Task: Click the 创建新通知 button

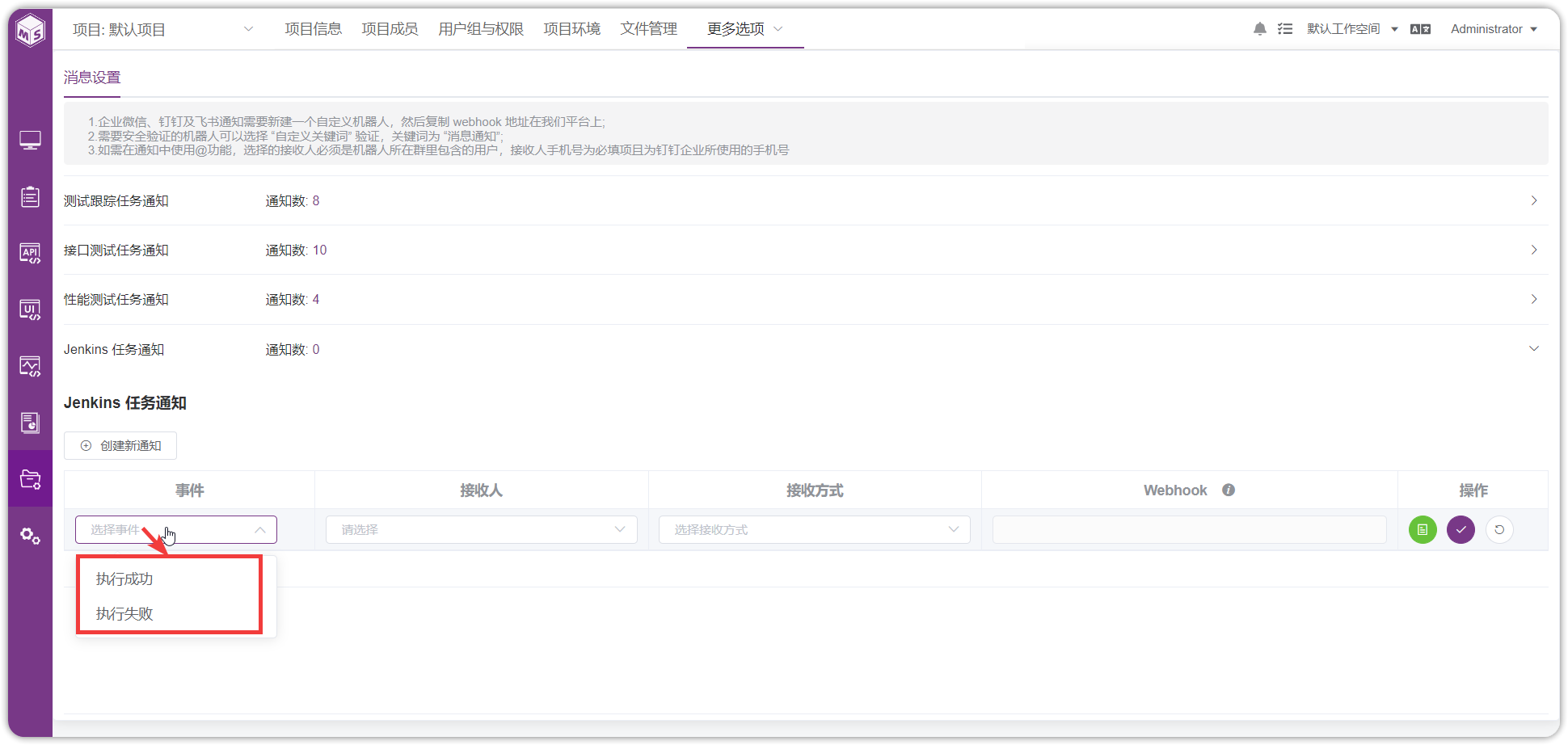Action: point(120,446)
